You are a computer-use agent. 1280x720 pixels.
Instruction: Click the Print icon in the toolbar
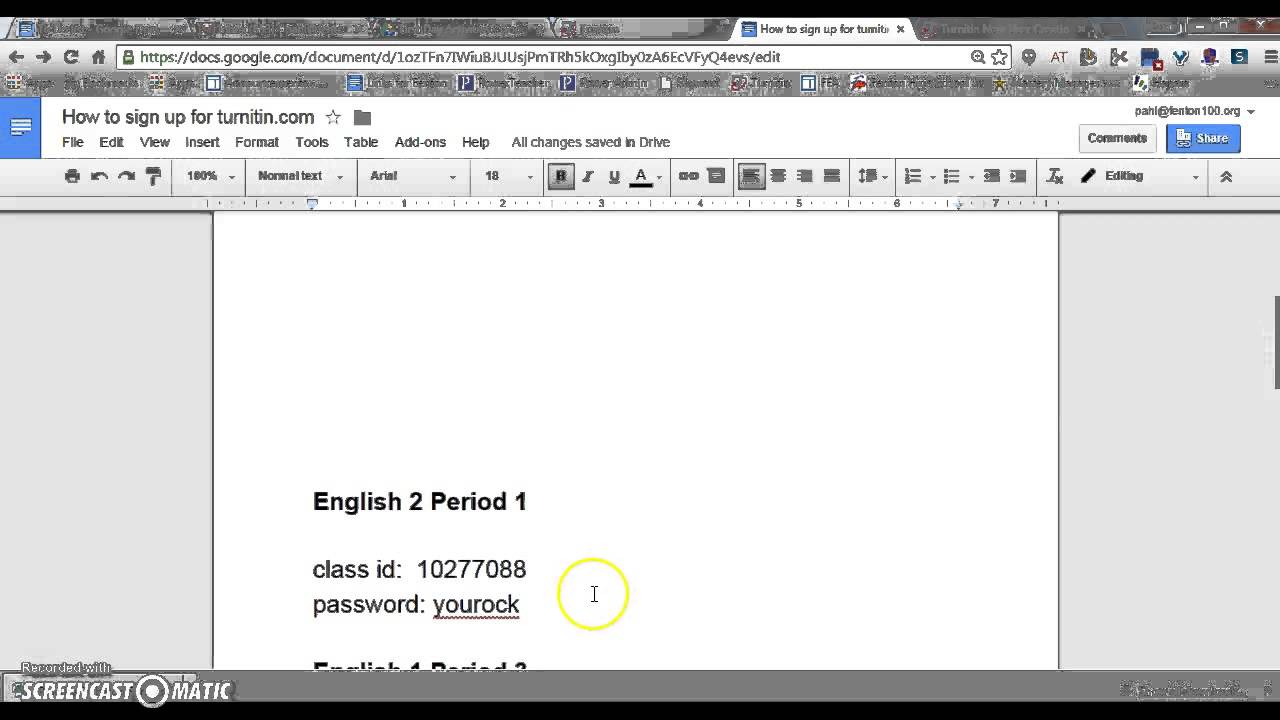coord(72,176)
